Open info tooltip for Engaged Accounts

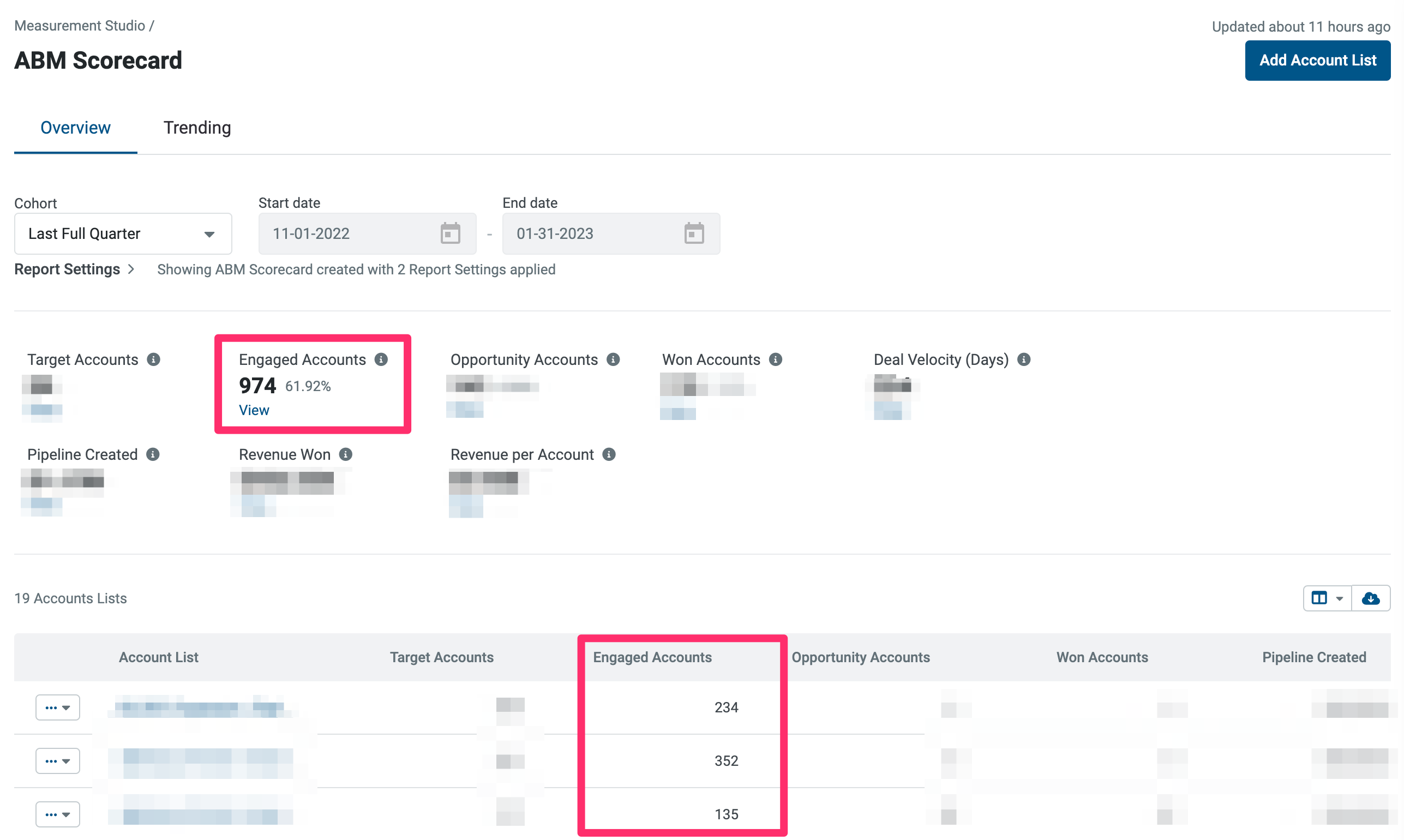(x=381, y=359)
